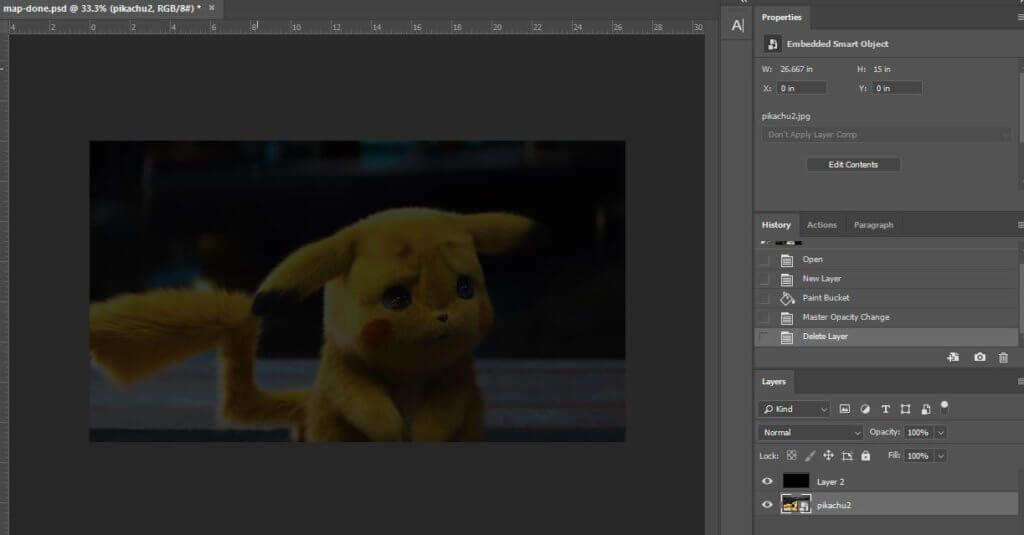This screenshot has height=535, width=1024.
Task: Open the Kind layer filter dropdown
Action: pos(795,409)
